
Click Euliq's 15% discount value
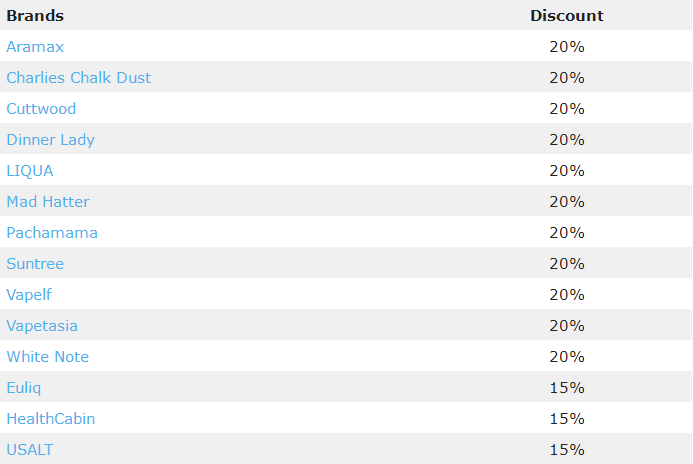567,388
